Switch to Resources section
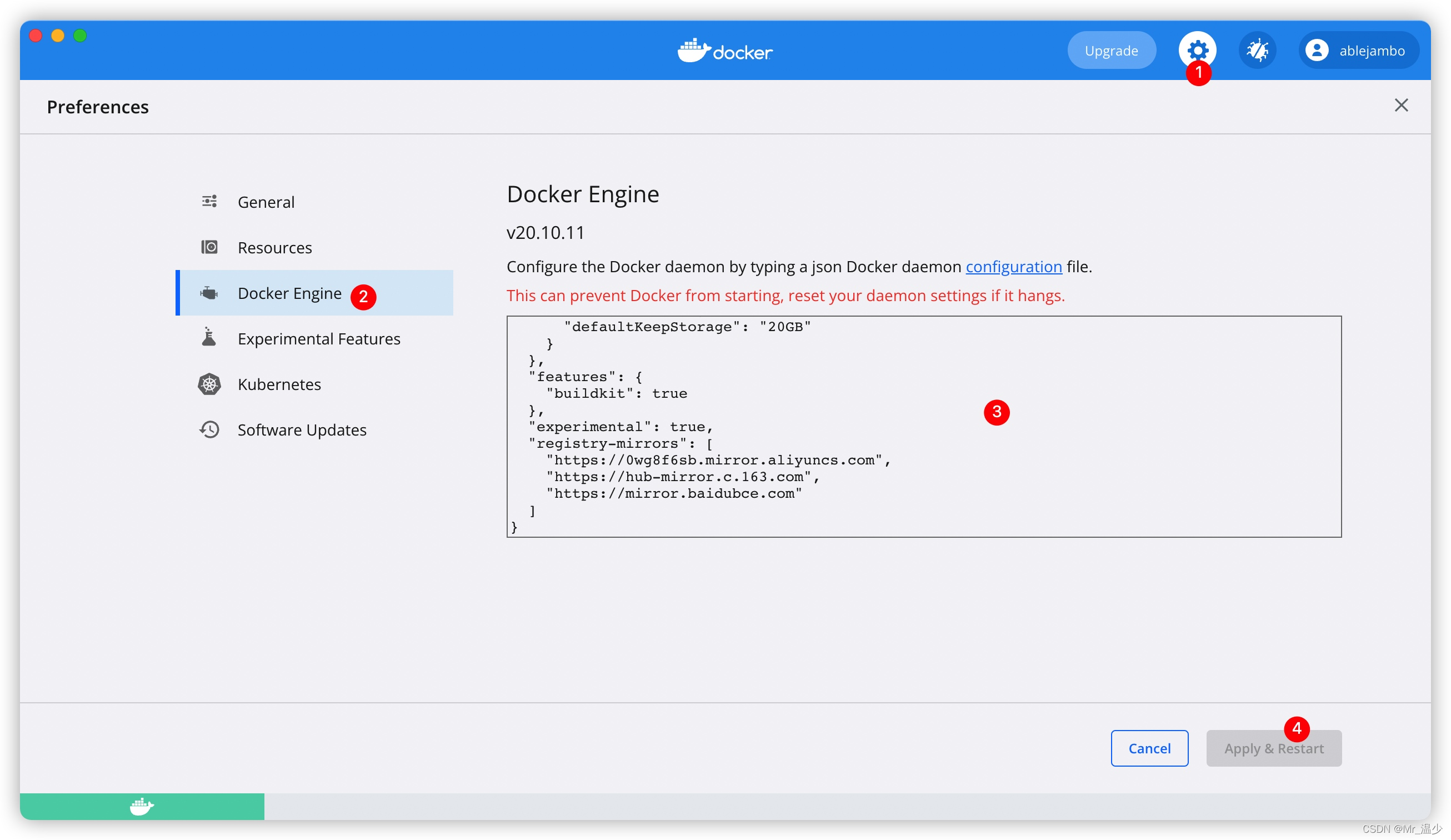This screenshot has height=840, width=1451. [274, 248]
